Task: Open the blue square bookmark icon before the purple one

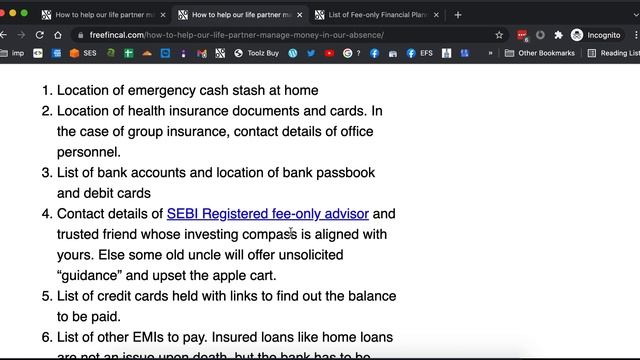Action: click(165, 53)
